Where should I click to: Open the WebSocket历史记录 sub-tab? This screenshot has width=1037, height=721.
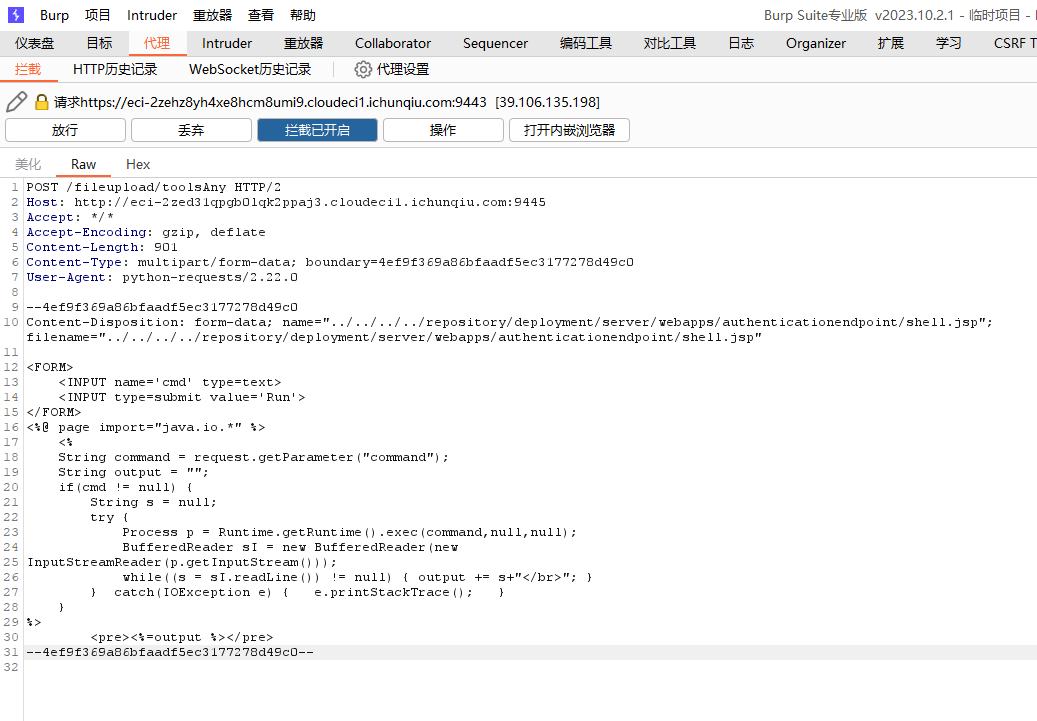coord(250,69)
